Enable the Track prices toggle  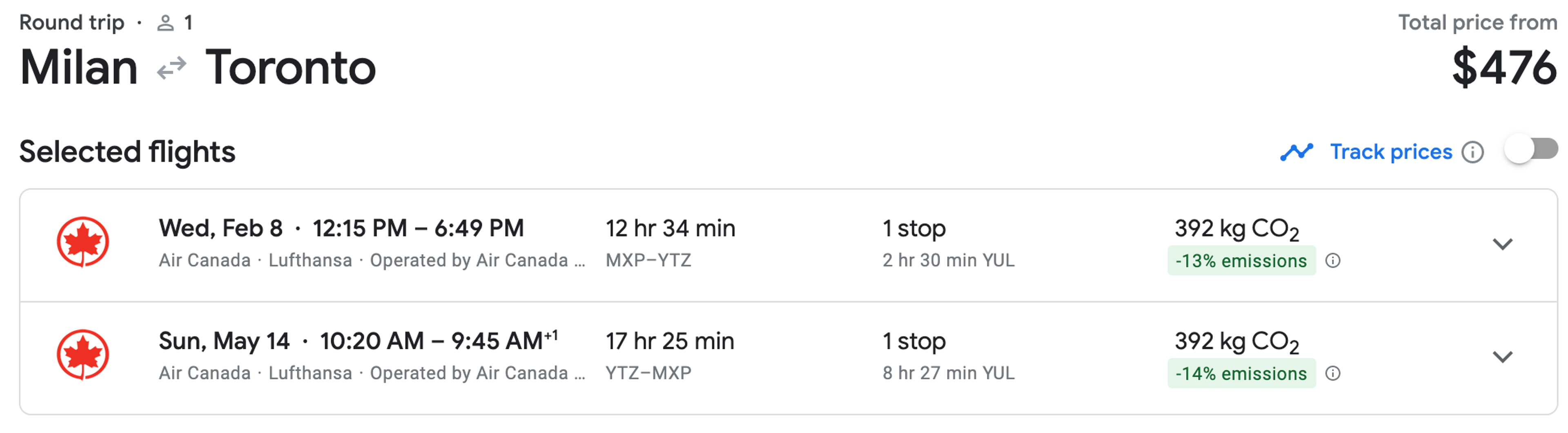[x=1531, y=149]
